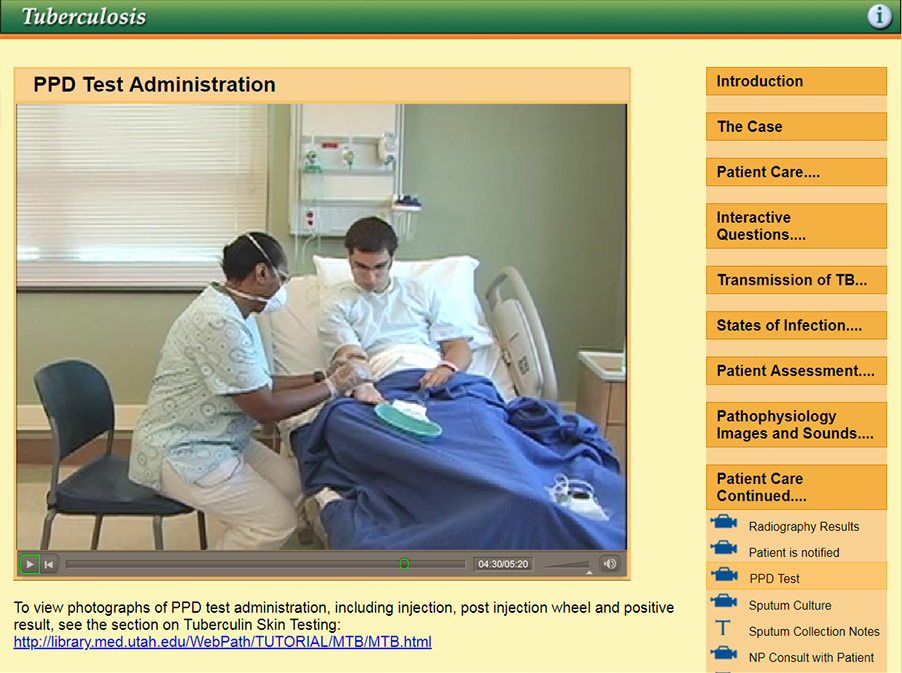The width and height of the screenshot is (902, 673).
Task: Expand the Patient Care section
Action: (x=795, y=171)
